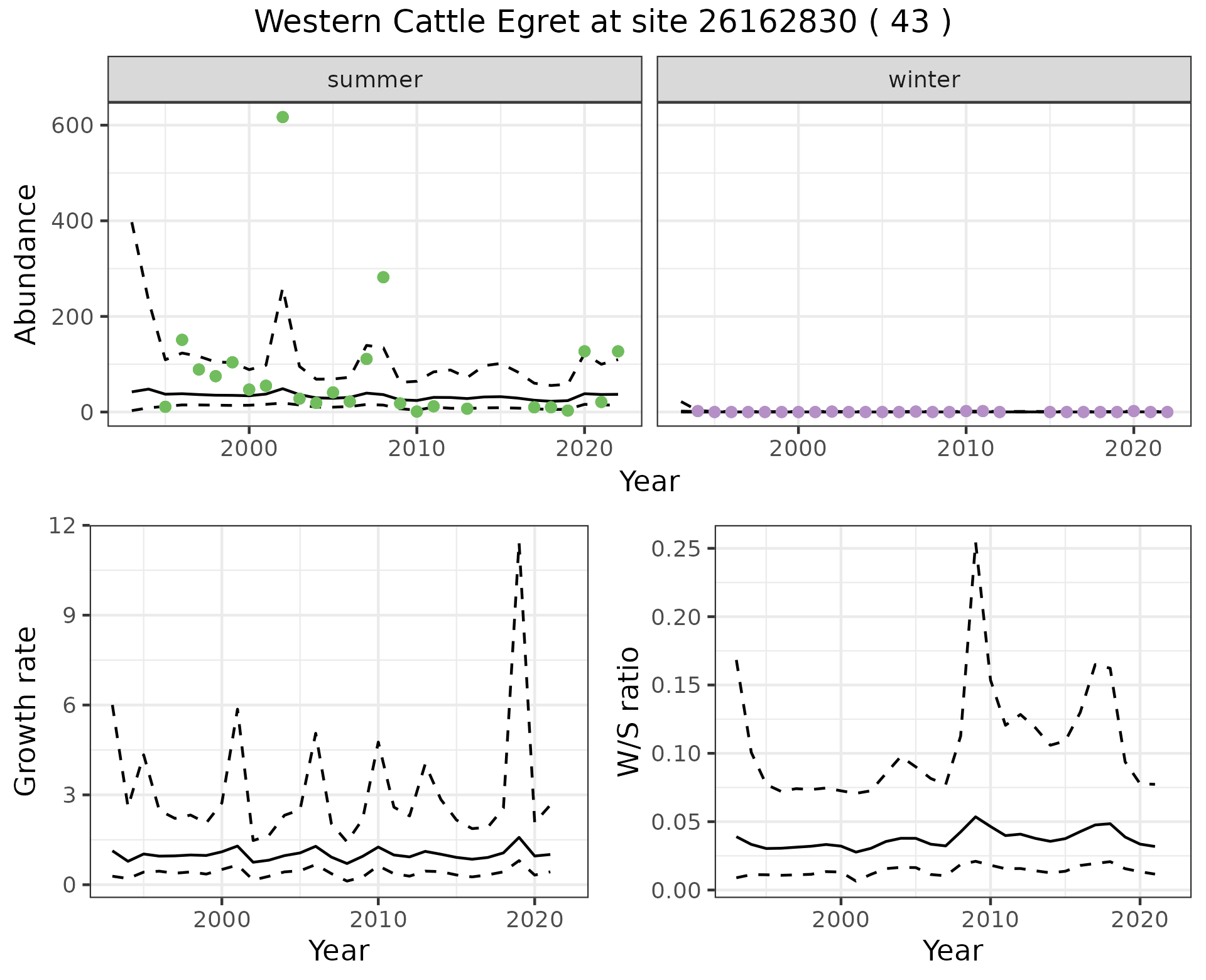Click the Growth rate y-axis label
This screenshot has width=1206, height=980.
tap(26, 711)
